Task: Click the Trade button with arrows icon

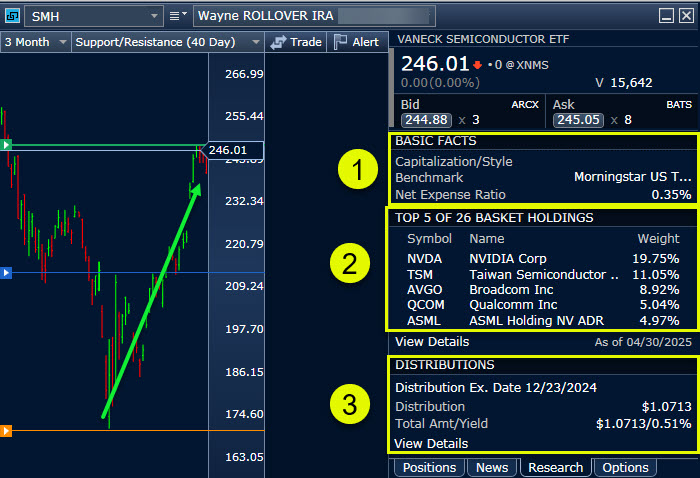Action: 296,42
